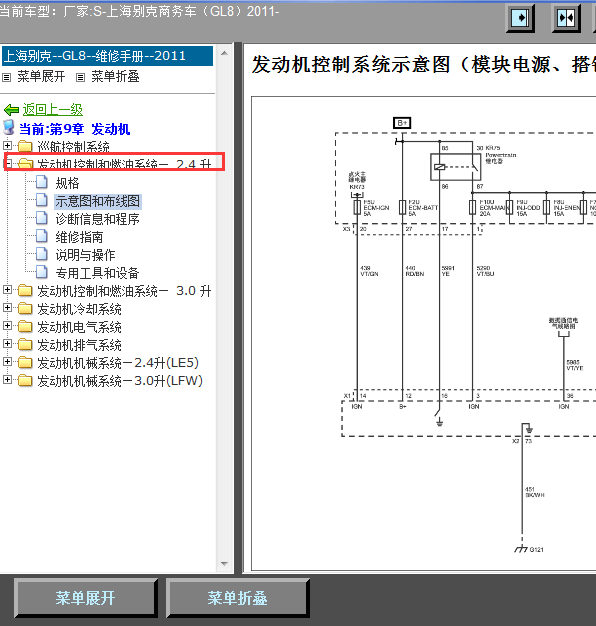Screen dimensions: 596x626
Task: Click the 巡航控制系统 label
Action: tap(73, 147)
